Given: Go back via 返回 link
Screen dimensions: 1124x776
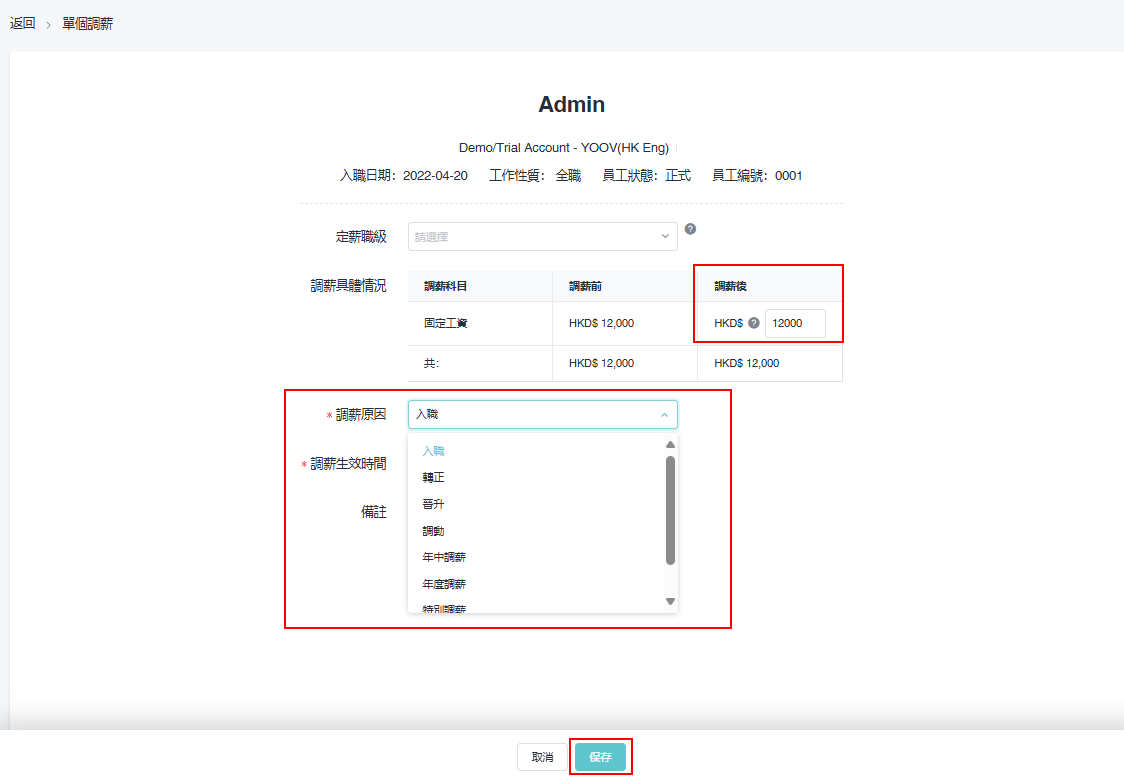Looking at the screenshot, I should tap(23, 24).
